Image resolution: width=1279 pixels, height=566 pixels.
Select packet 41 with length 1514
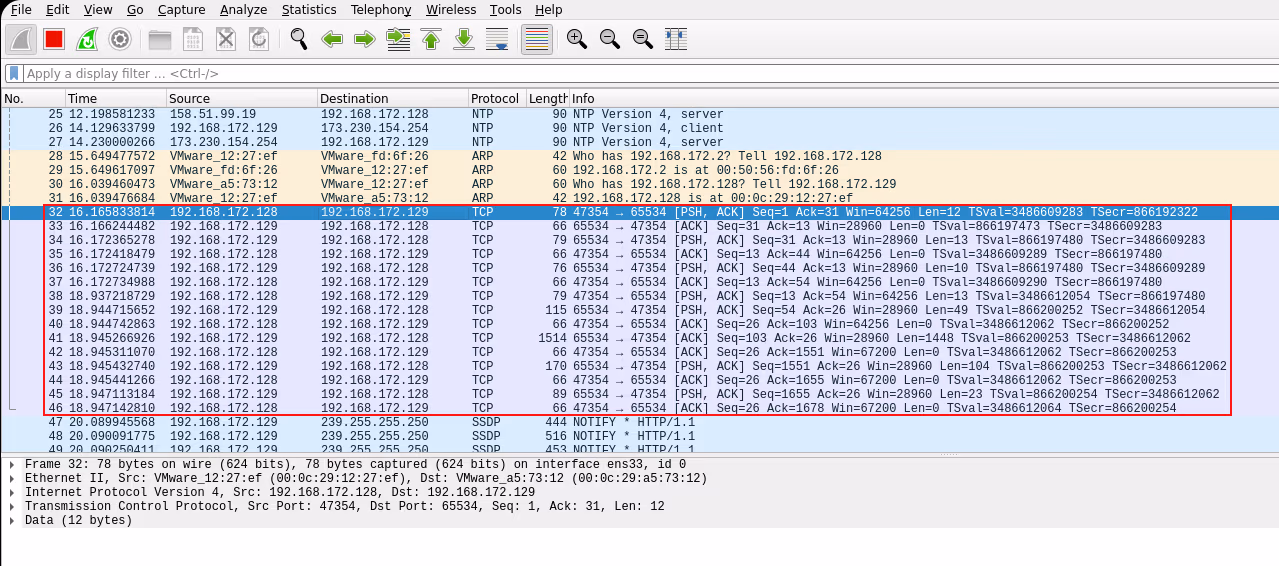click(x=640, y=338)
